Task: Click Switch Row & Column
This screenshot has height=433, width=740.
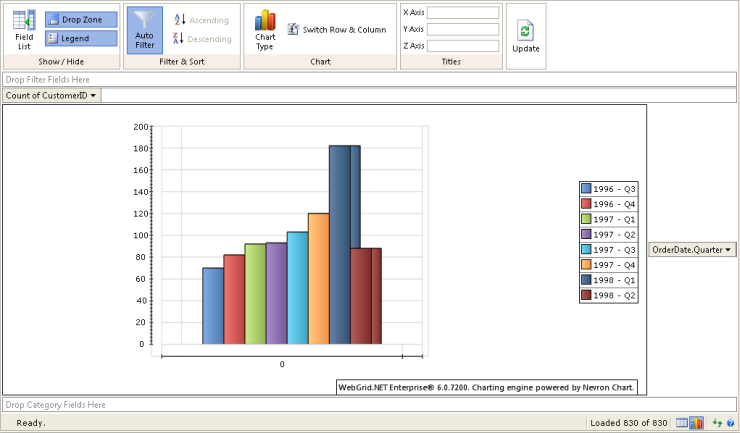Action: coord(337,30)
